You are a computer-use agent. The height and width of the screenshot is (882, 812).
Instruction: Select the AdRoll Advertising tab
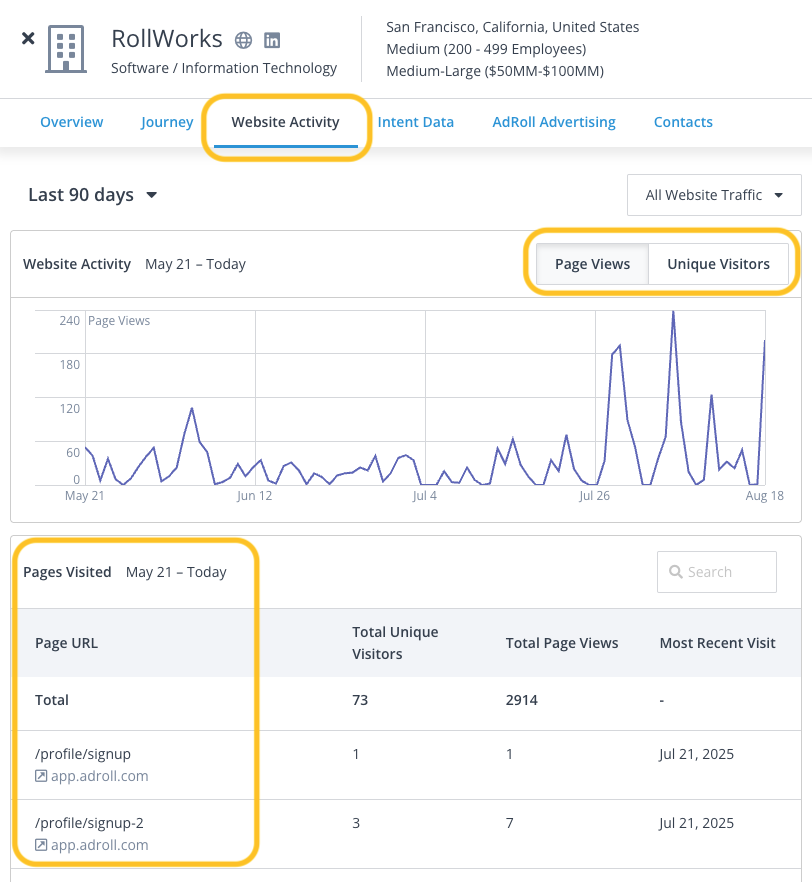pos(553,121)
